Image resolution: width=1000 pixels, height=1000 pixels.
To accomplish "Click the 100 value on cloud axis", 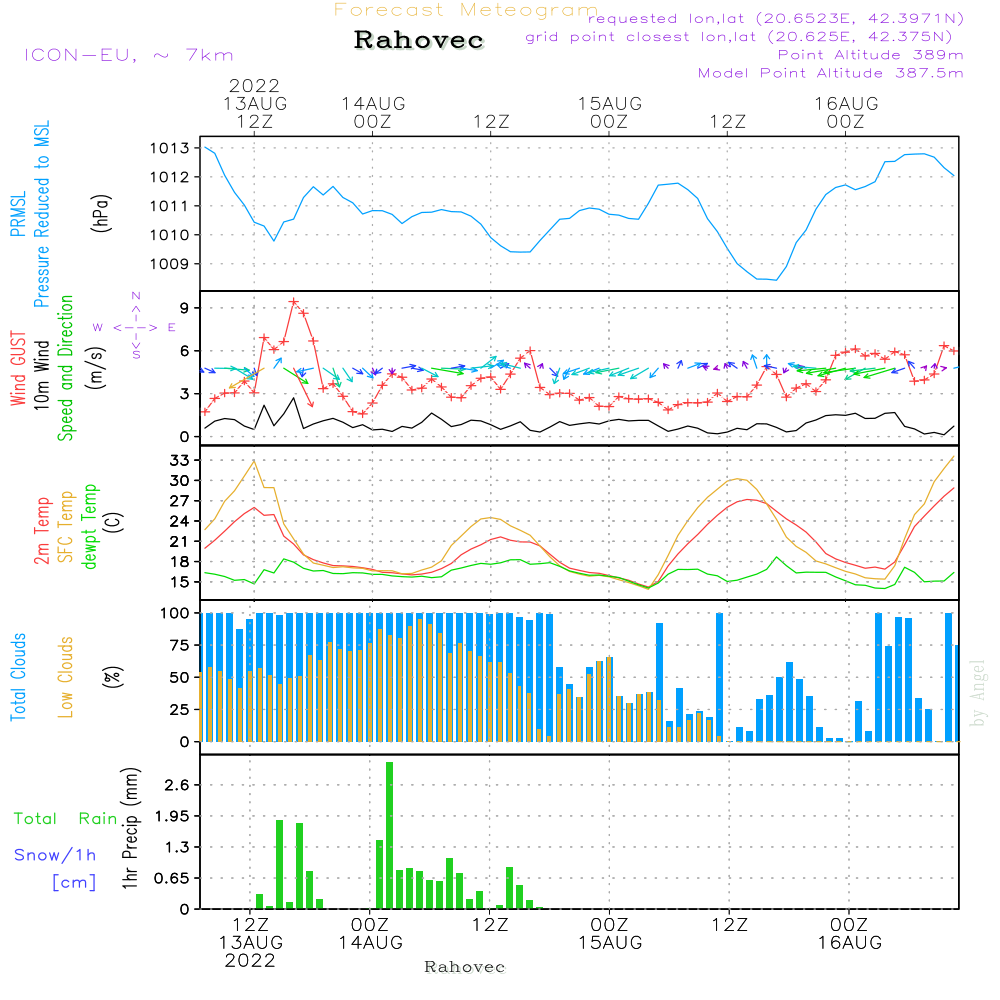I will point(175,613).
